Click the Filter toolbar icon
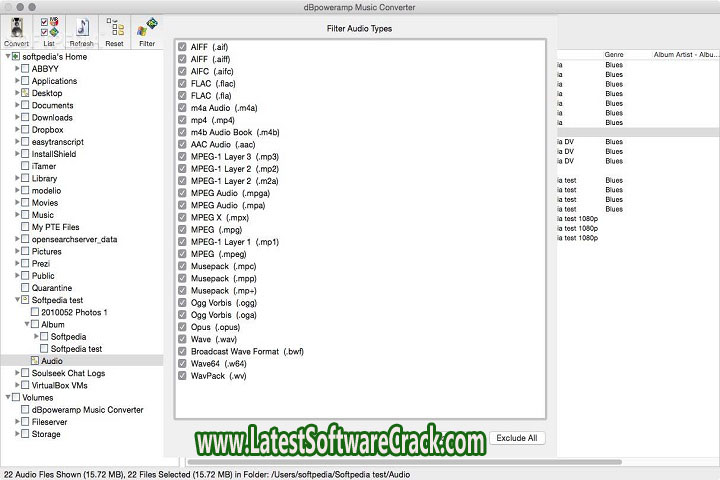720x480 pixels. (147, 27)
